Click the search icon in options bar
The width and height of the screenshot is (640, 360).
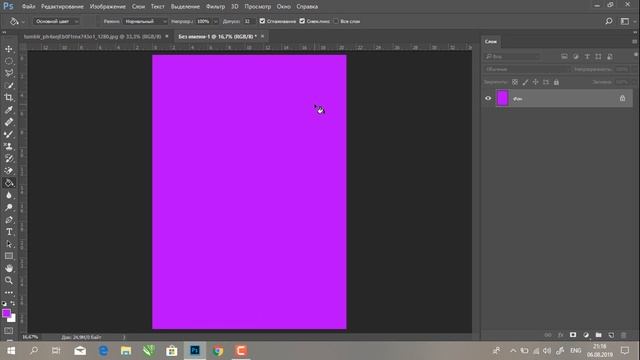609,21
